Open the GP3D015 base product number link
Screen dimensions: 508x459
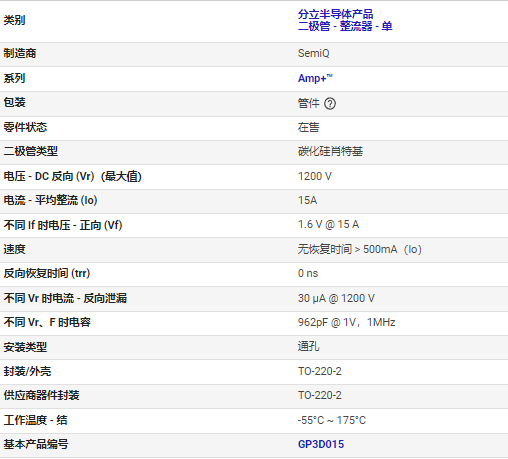[321, 444]
